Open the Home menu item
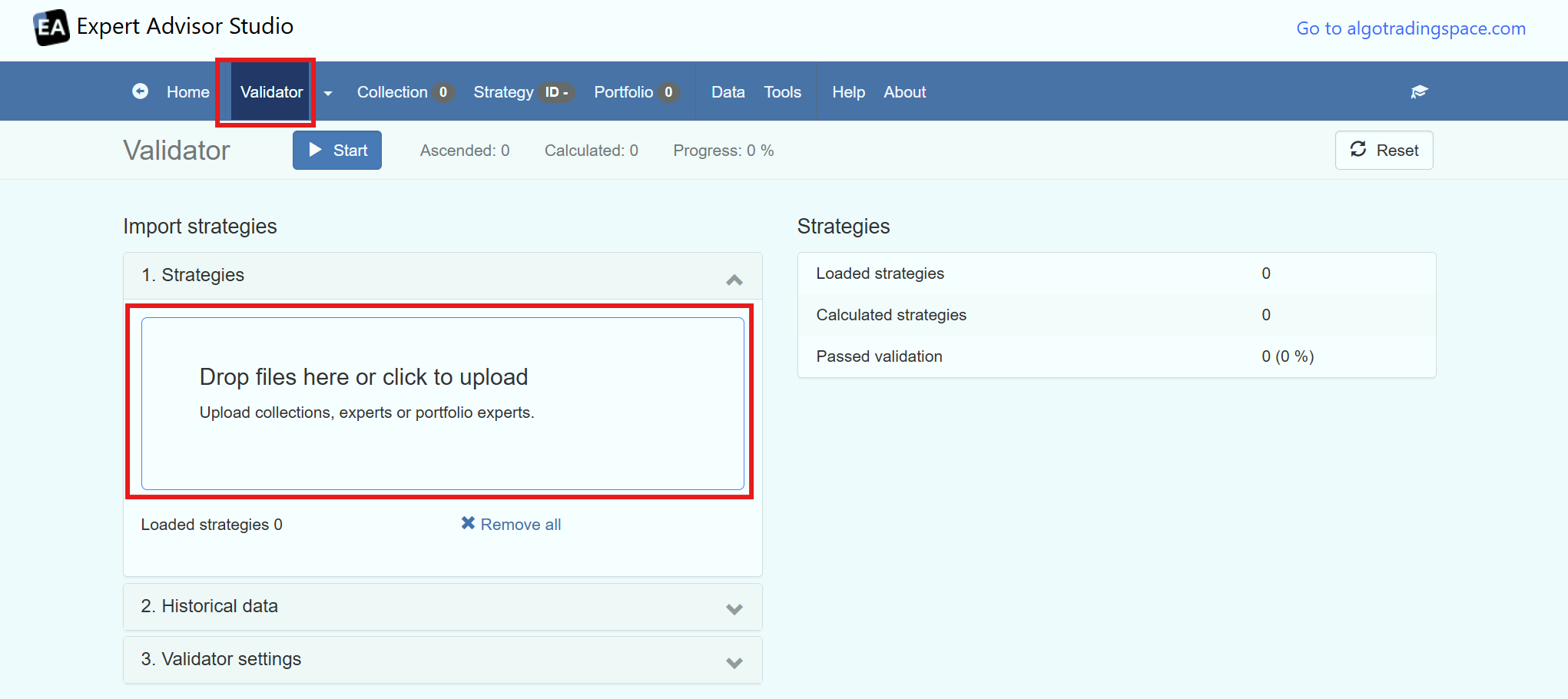Viewport: 1568px width, 699px height. tap(187, 92)
